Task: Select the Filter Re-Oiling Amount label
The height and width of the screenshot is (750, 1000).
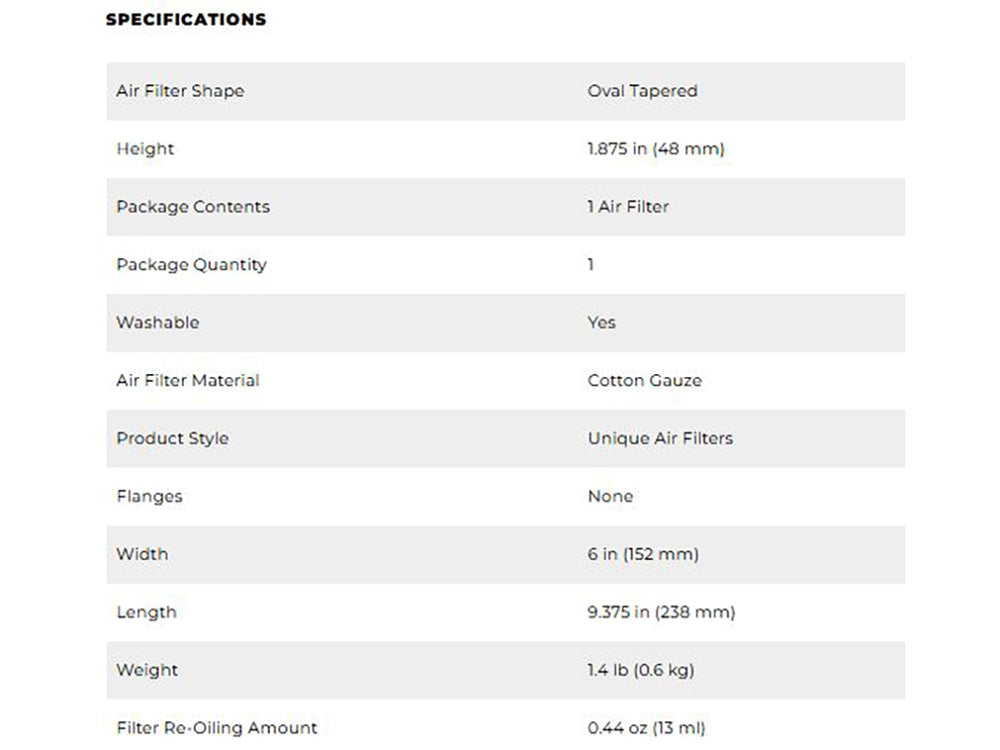Action: pyautogui.click(x=217, y=728)
